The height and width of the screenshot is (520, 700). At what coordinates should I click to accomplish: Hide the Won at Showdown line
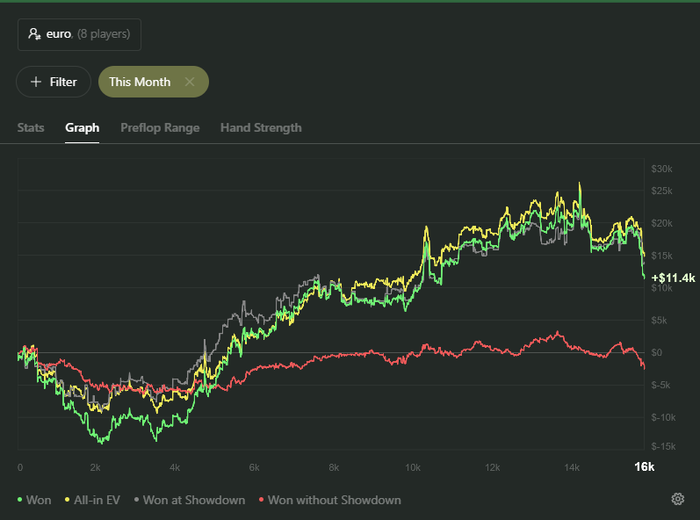[x=190, y=500]
